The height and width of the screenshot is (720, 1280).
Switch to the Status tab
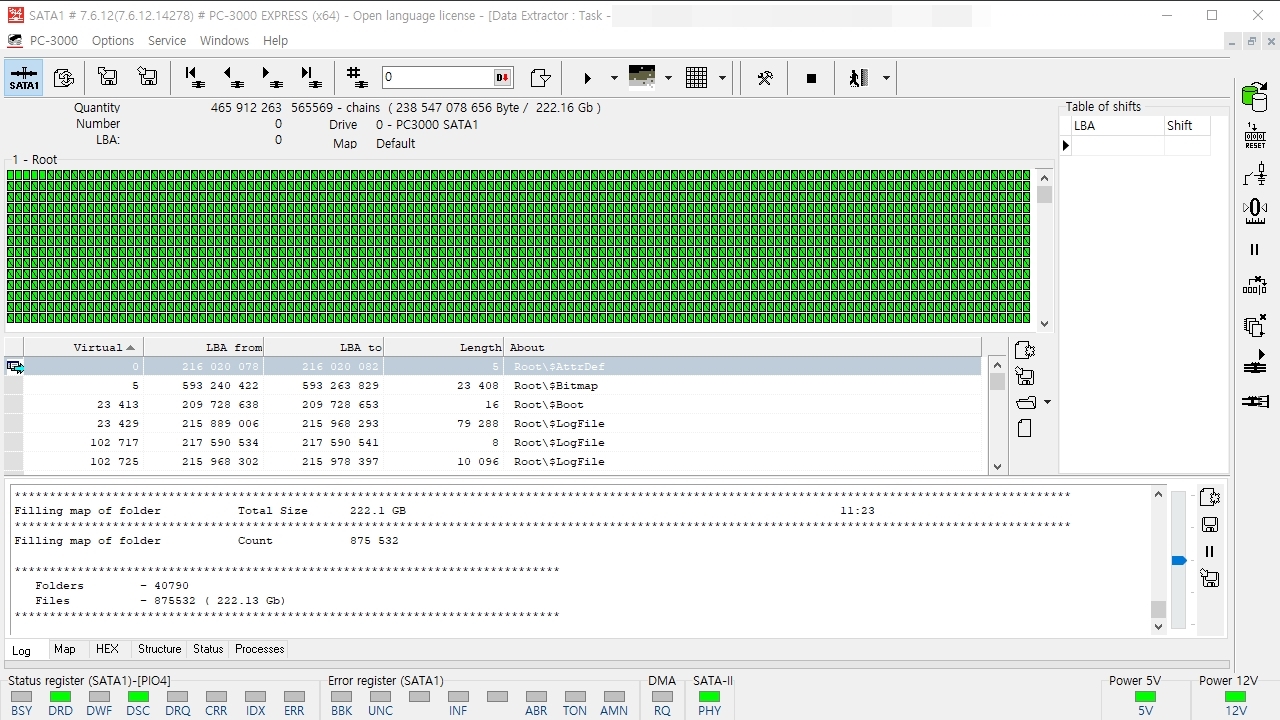(x=208, y=649)
